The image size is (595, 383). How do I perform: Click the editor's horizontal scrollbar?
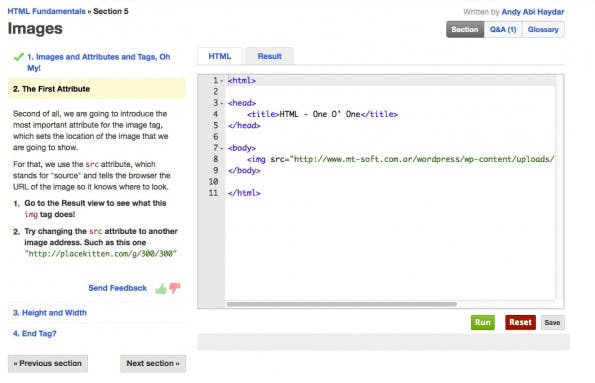point(342,304)
